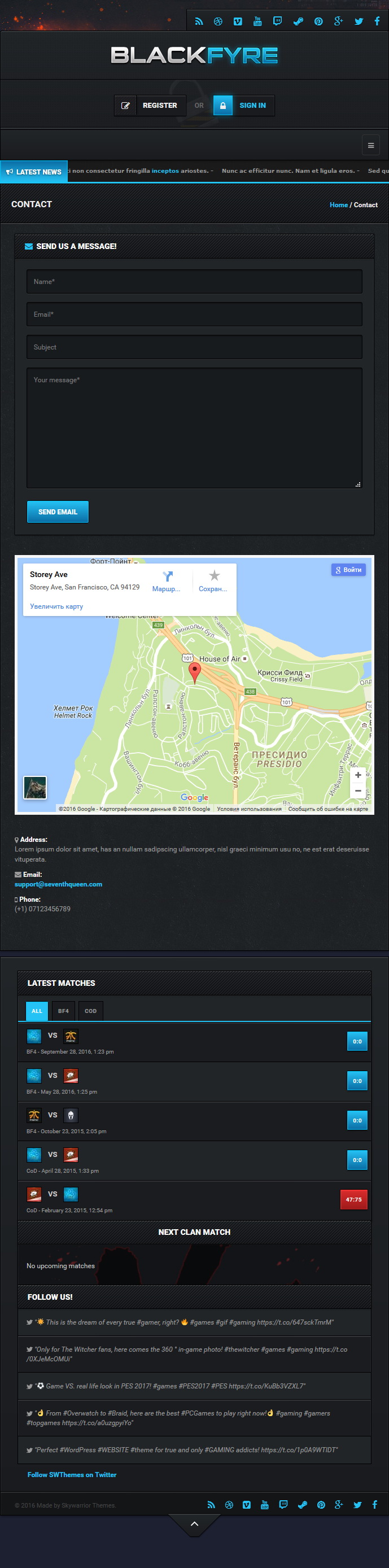This screenshot has height=1568, width=389.
Task: Click the Facebook icon in the footer
Action: pyautogui.click(x=374, y=1505)
